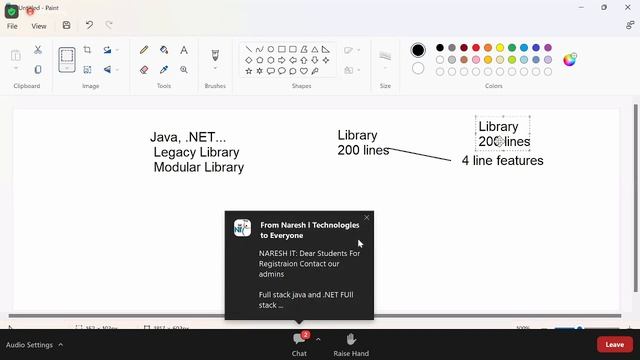Image resolution: width=640 pixels, height=360 pixels.
Task: Select the Pencil tool
Action: 144,50
